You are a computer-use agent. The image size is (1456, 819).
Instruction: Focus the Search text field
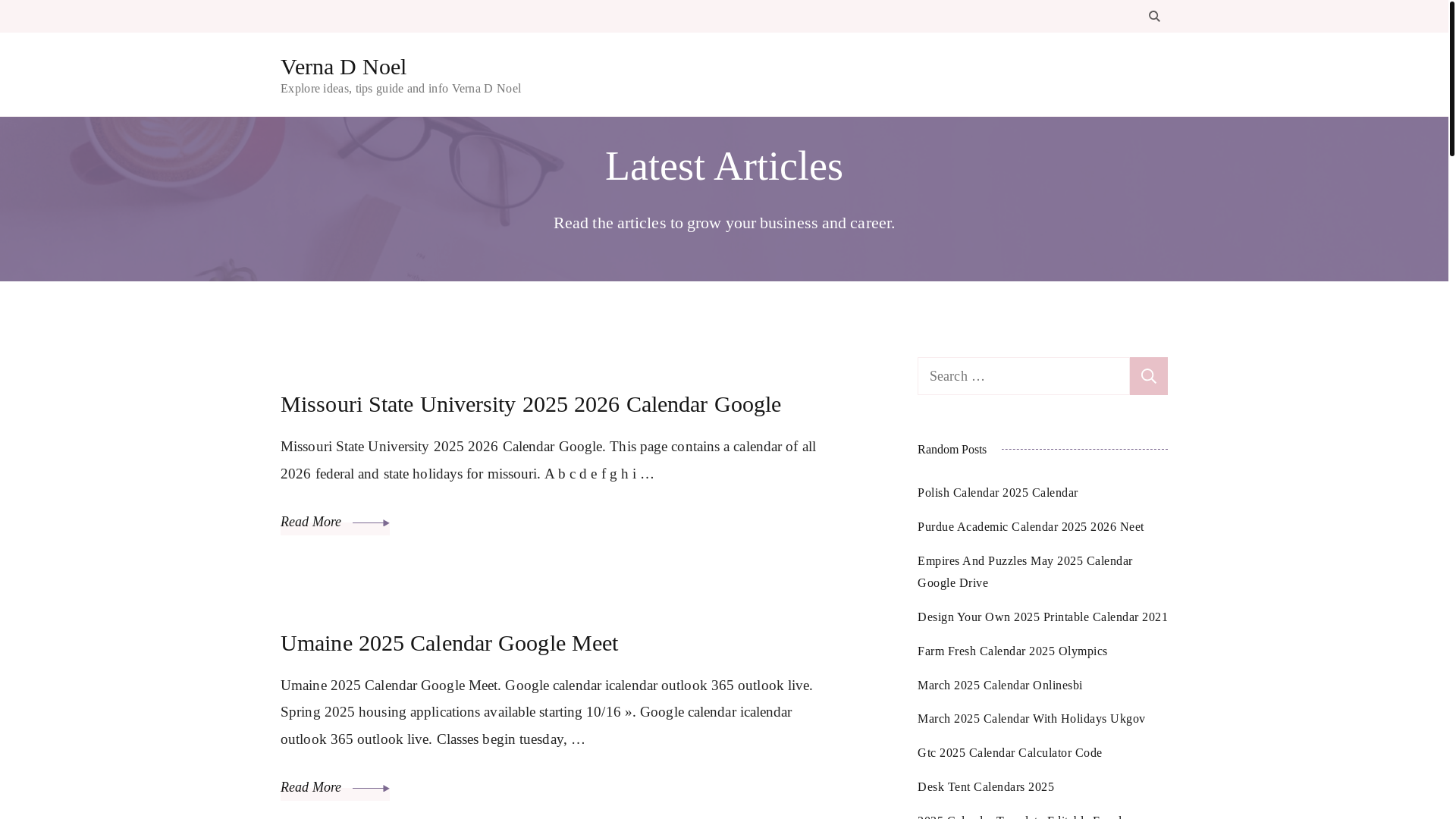pos(1024,376)
